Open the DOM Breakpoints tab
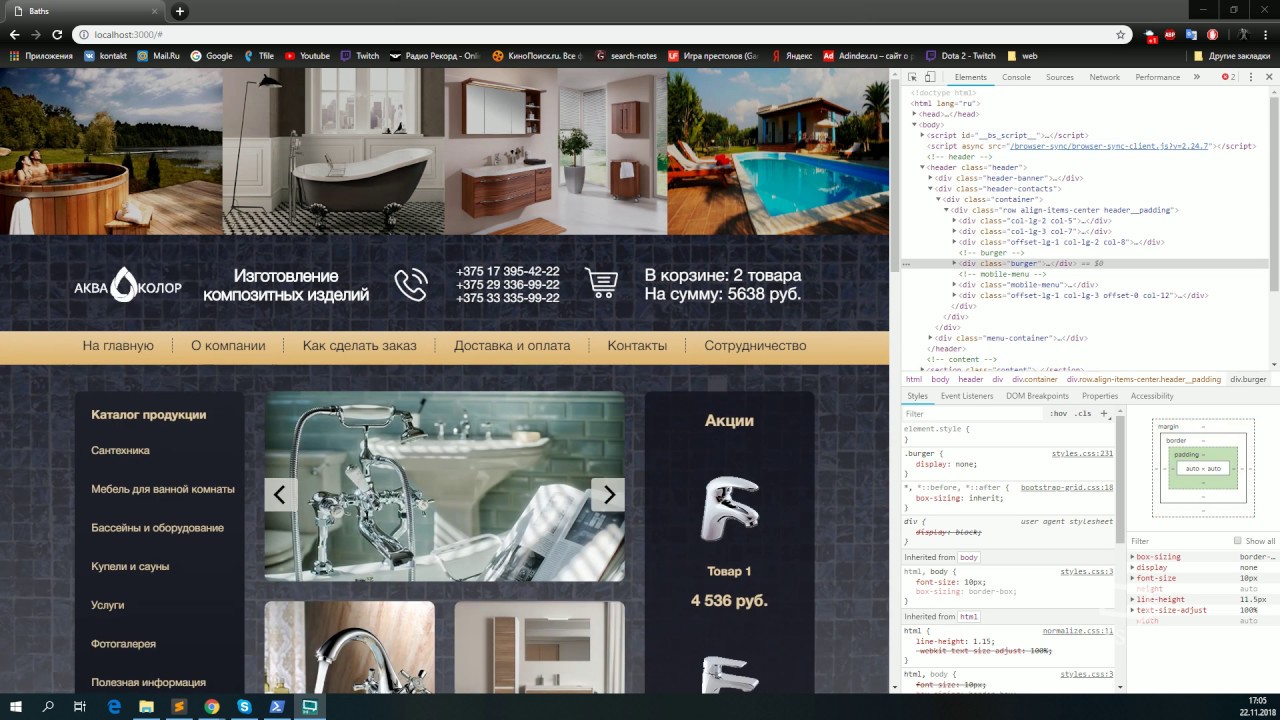Viewport: 1280px width, 720px height. 1037,396
